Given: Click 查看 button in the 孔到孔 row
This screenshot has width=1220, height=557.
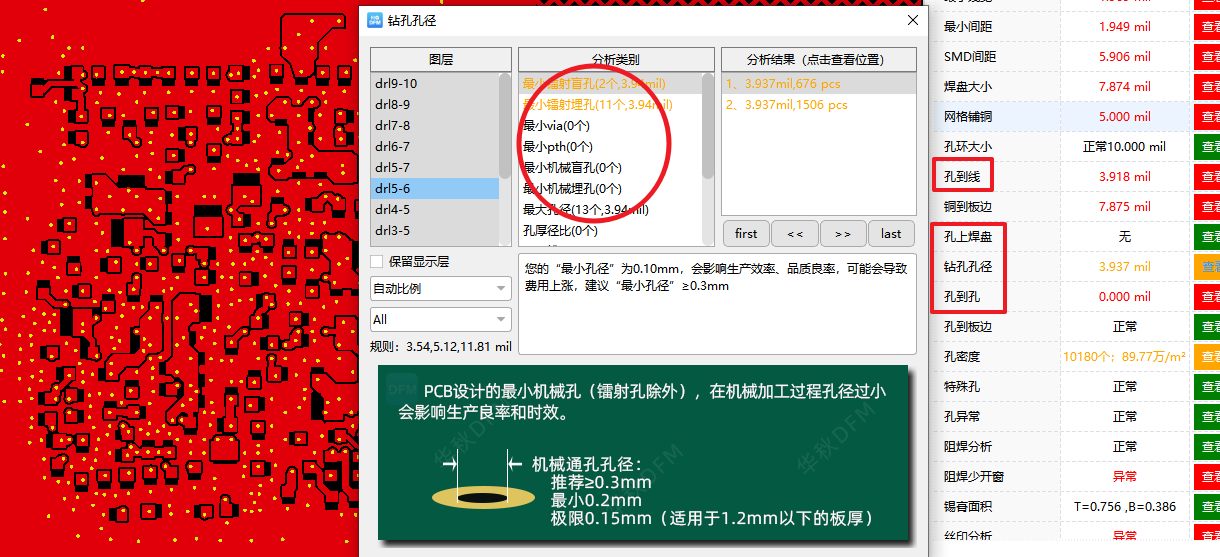Looking at the screenshot, I should (x=1206, y=297).
